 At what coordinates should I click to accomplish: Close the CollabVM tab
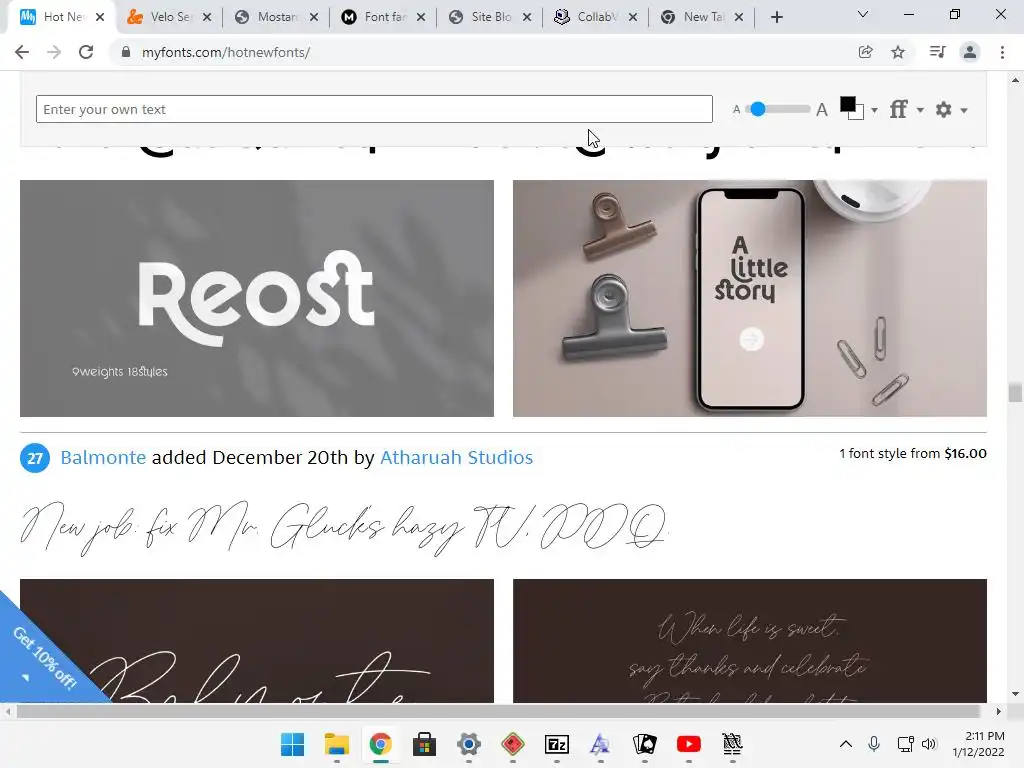(633, 18)
